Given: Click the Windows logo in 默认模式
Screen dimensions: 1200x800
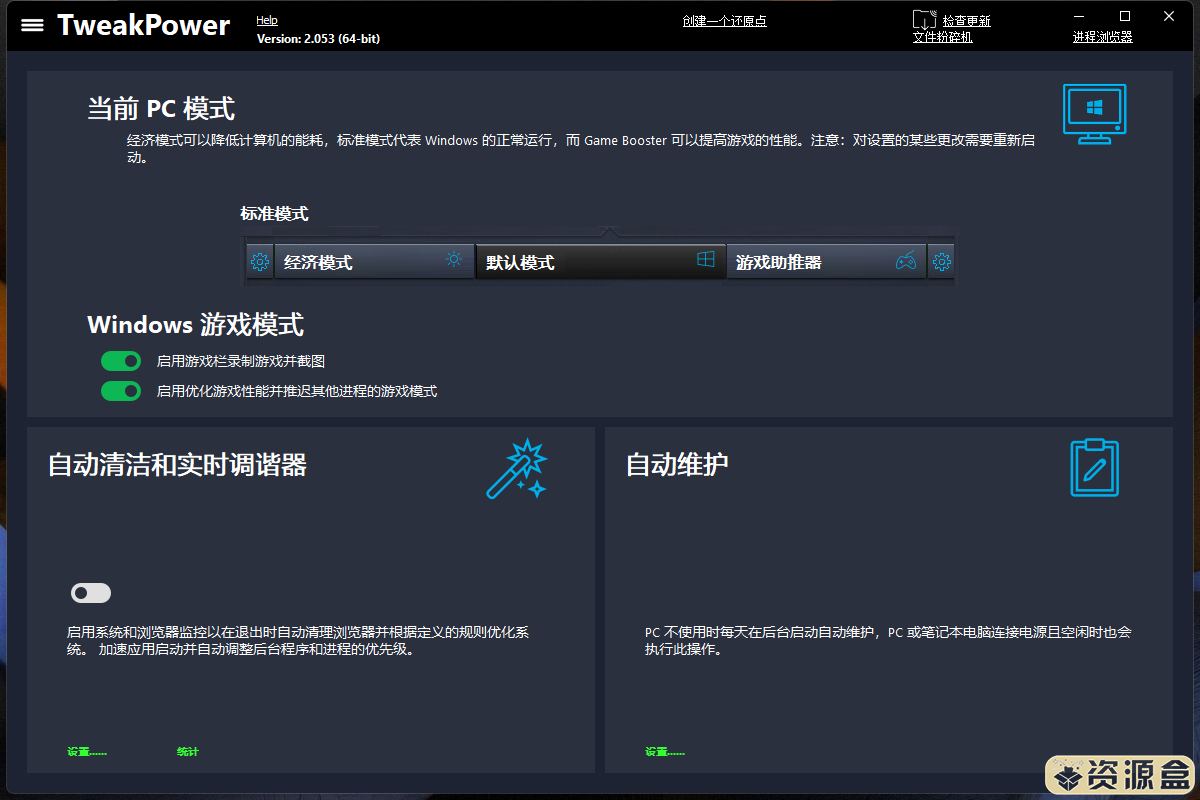Looking at the screenshot, I should point(706,260).
